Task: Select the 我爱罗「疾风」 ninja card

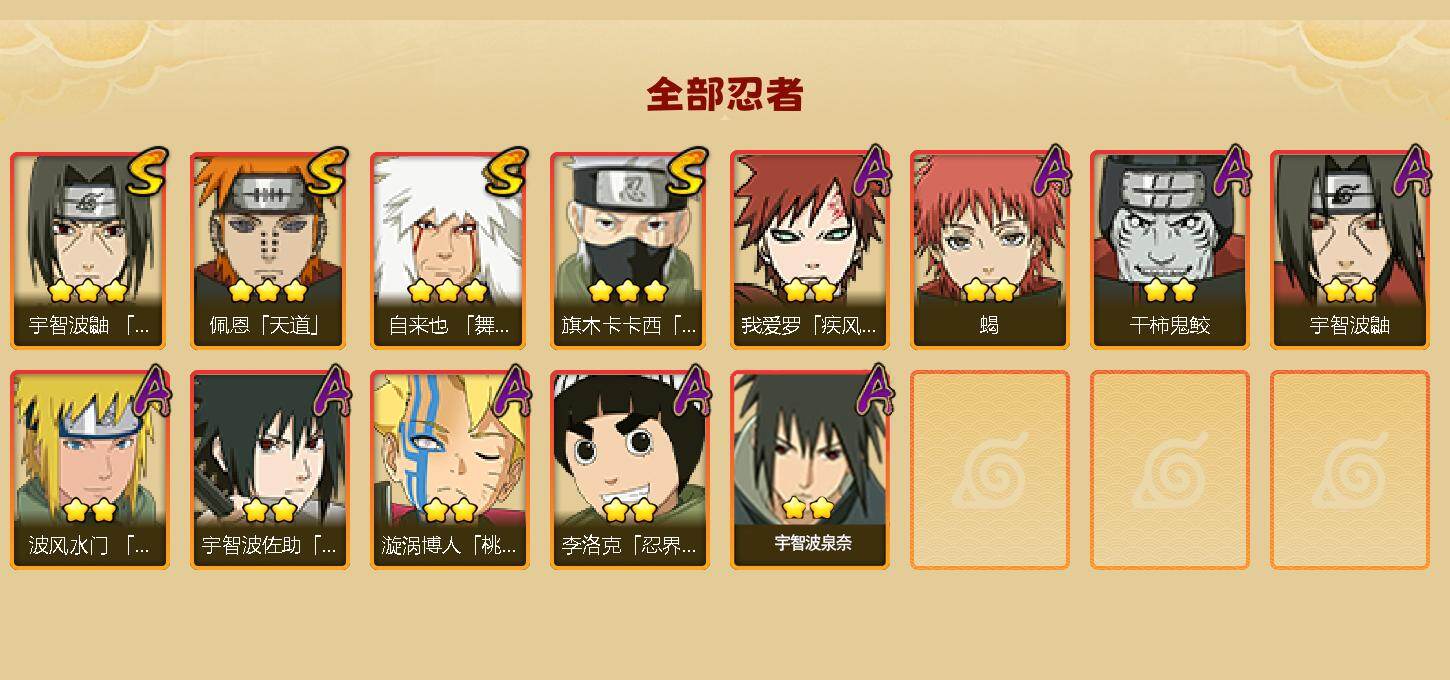Action: point(810,250)
